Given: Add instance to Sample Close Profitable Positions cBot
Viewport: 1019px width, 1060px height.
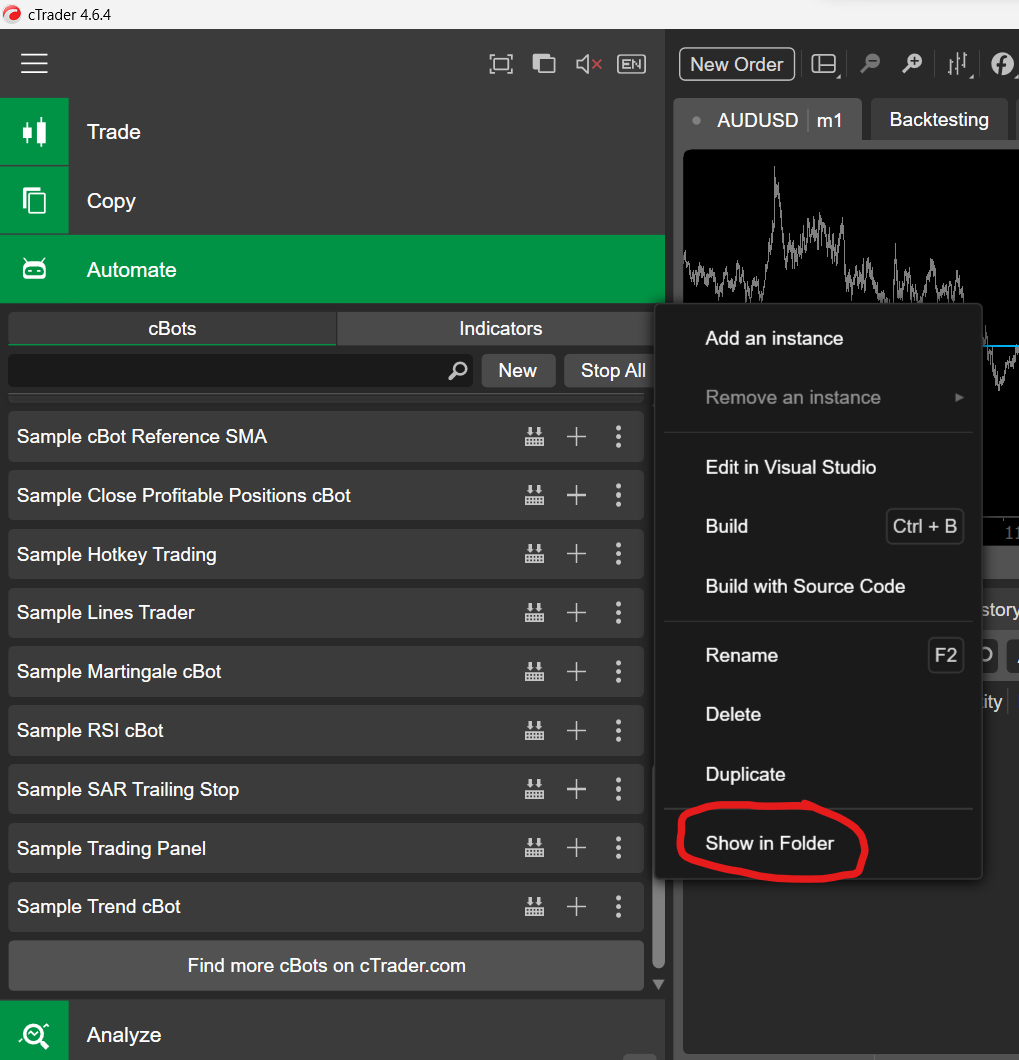Looking at the screenshot, I should (x=576, y=496).
